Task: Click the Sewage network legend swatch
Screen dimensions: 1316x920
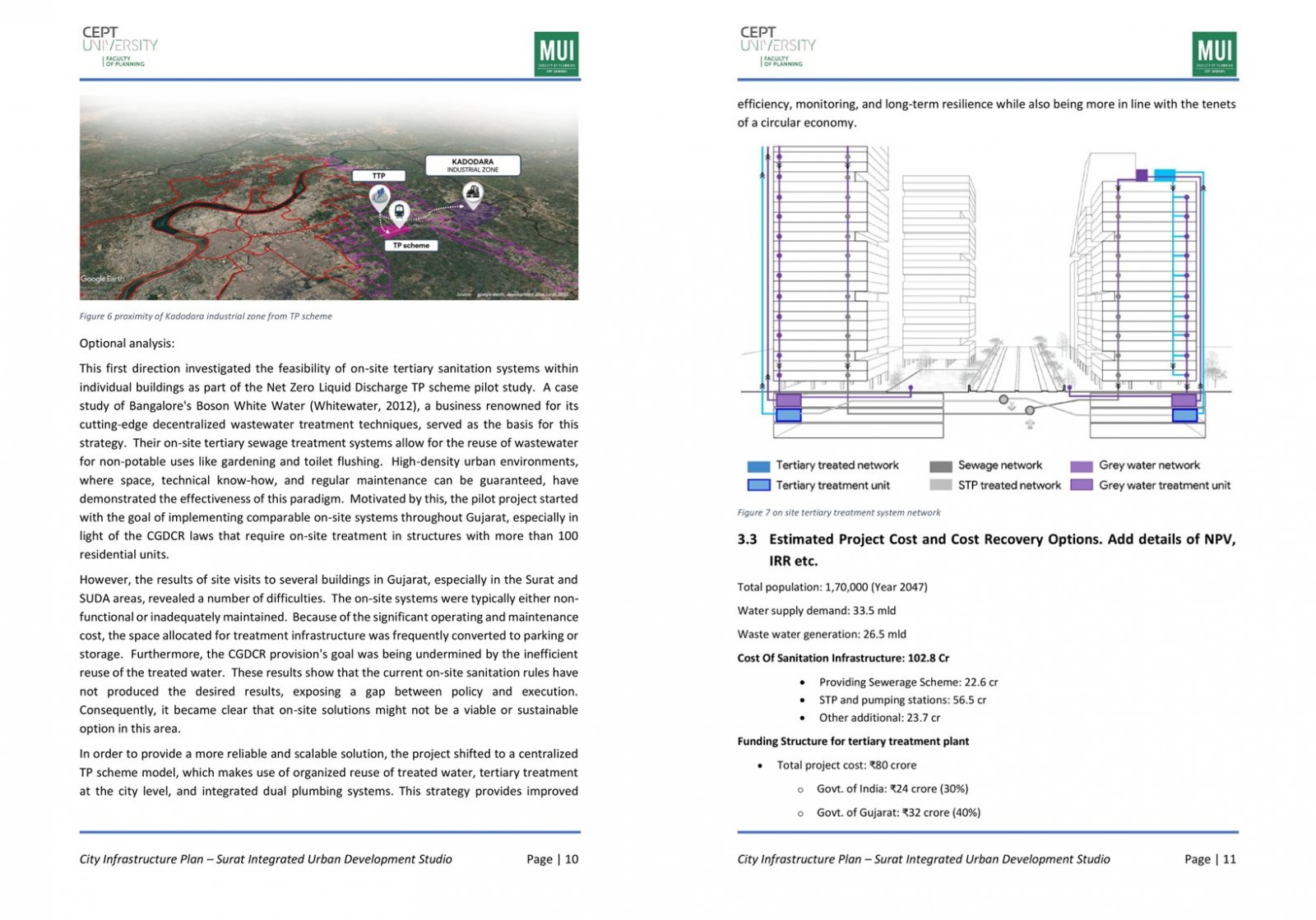Action: coord(940,466)
